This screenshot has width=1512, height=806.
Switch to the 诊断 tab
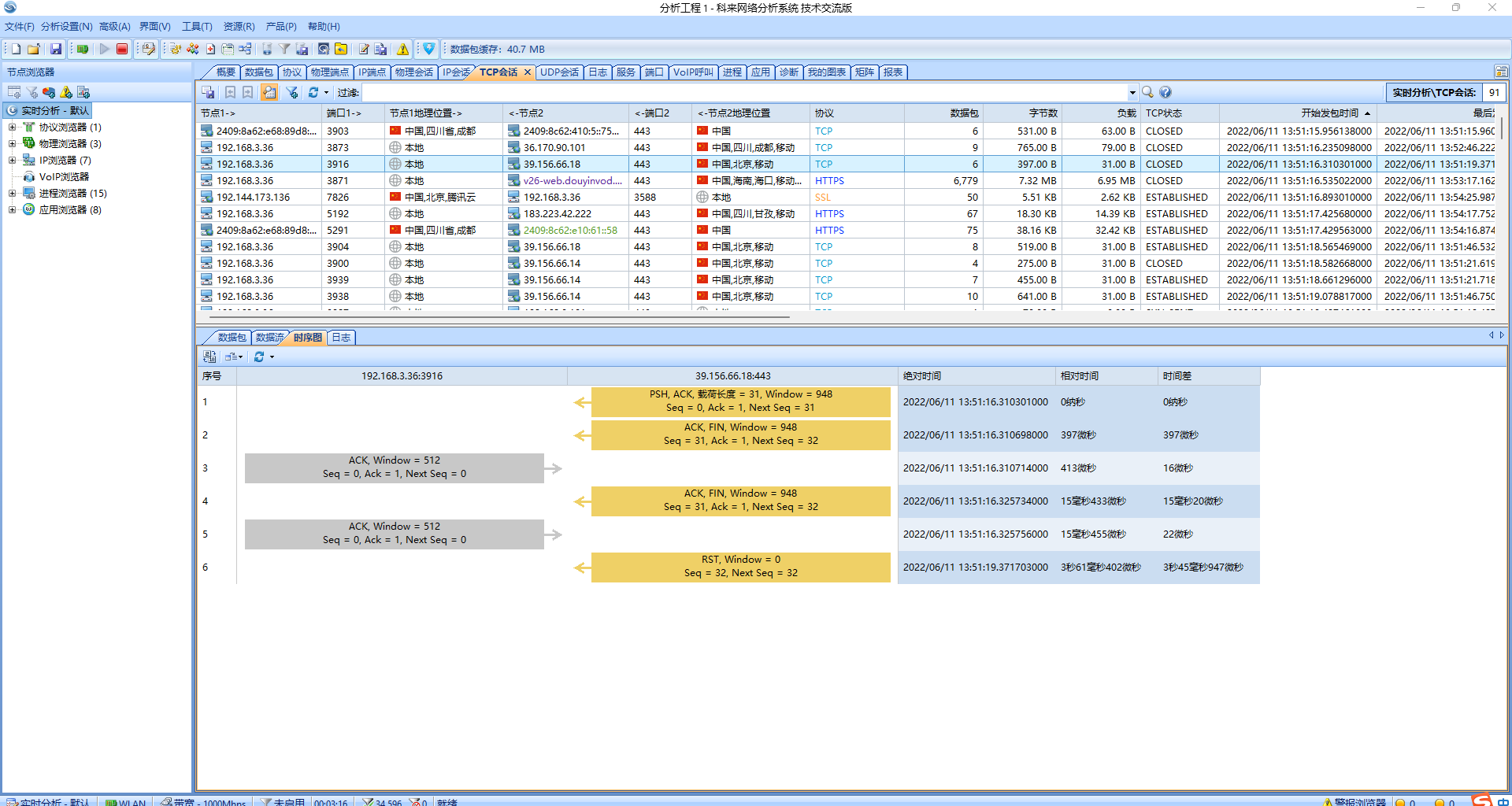click(789, 72)
